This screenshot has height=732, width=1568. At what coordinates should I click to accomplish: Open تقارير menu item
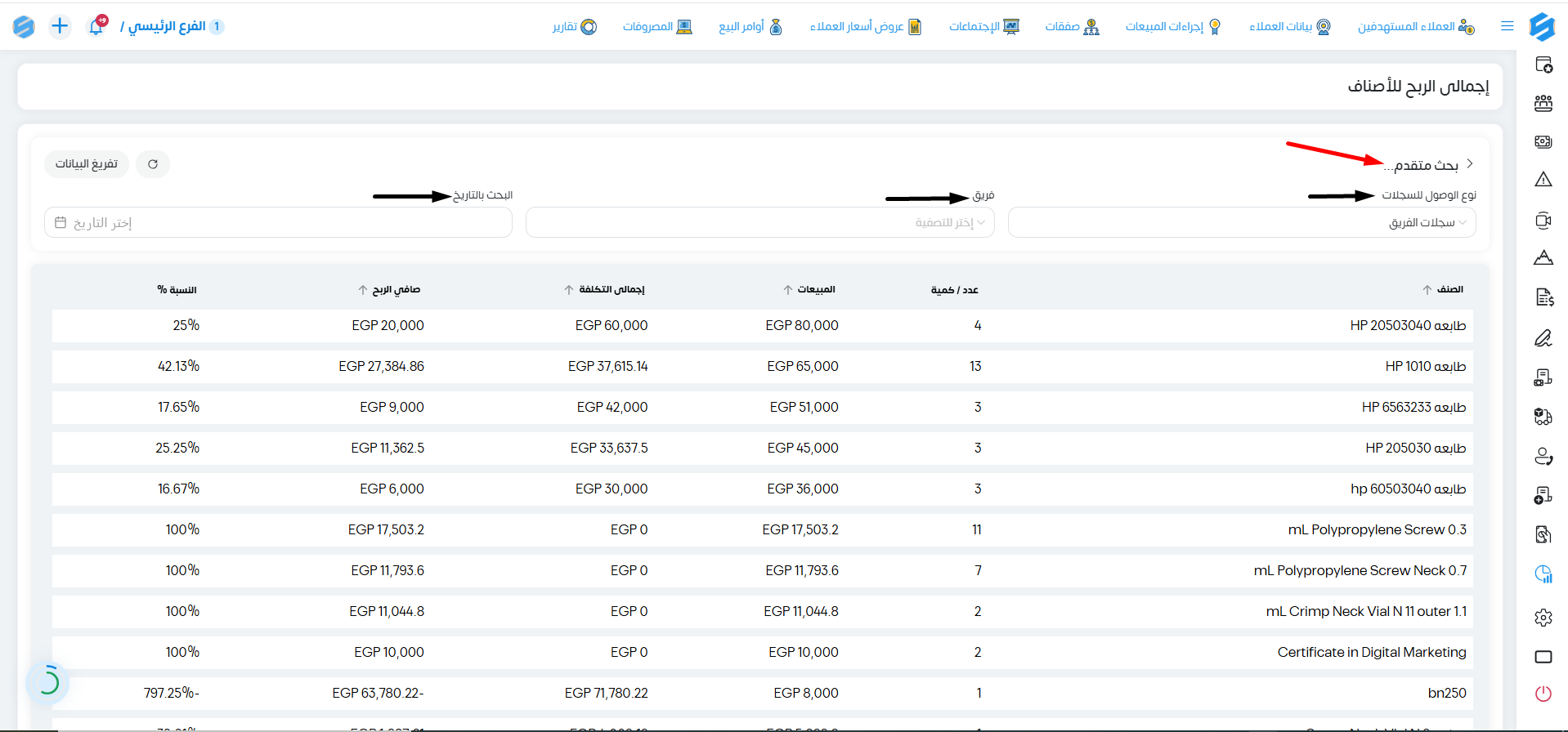(575, 27)
